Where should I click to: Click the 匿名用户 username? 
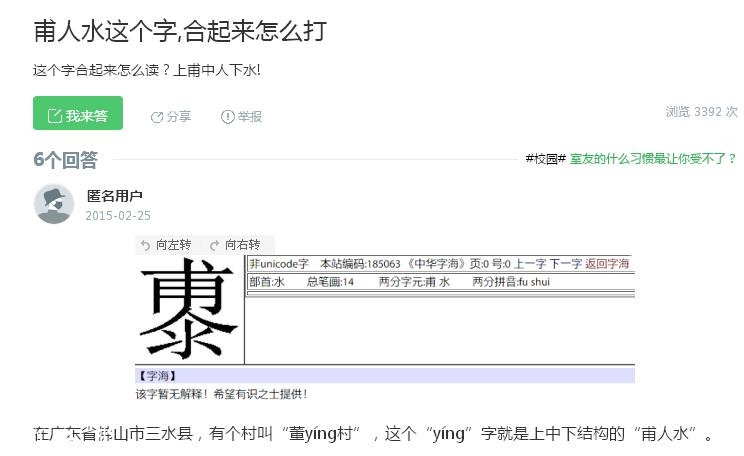tap(115, 196)
